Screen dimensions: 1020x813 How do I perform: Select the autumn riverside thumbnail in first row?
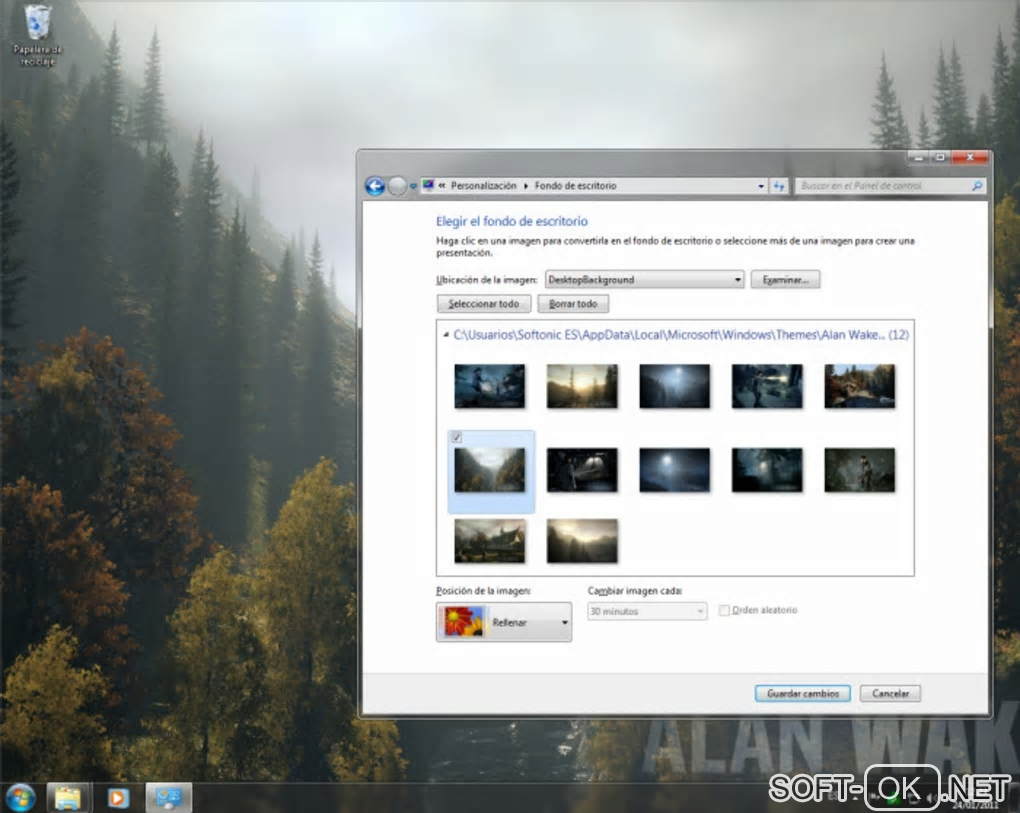coord(859,386)
